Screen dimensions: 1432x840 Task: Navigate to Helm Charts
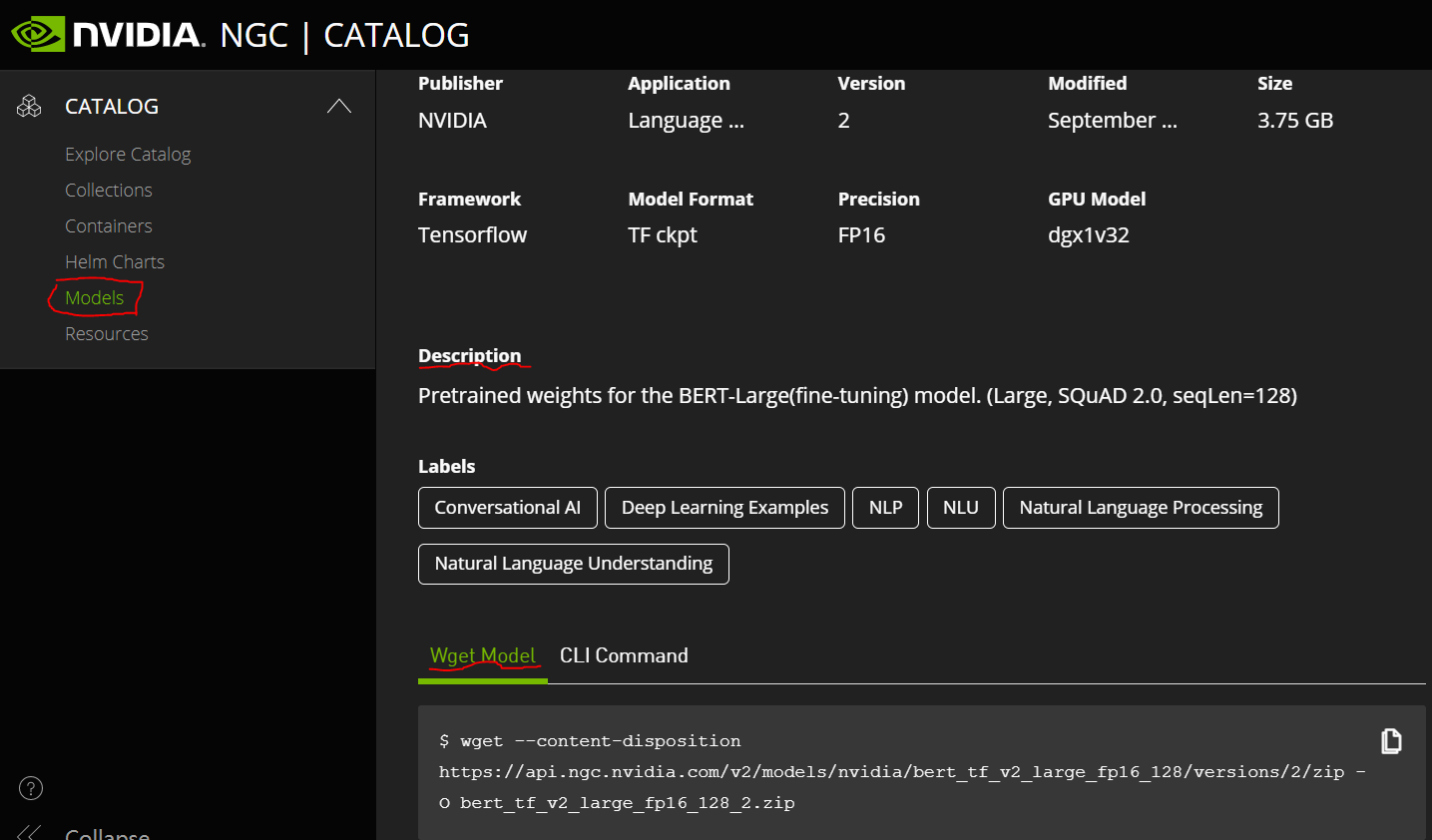tap(115, 261)
